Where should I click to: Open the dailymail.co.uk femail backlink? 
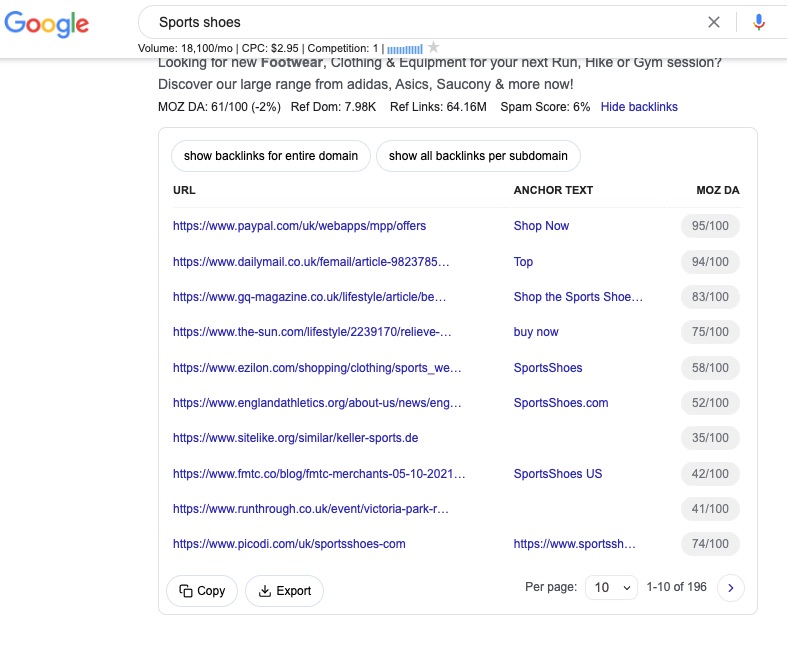[311, 262]
